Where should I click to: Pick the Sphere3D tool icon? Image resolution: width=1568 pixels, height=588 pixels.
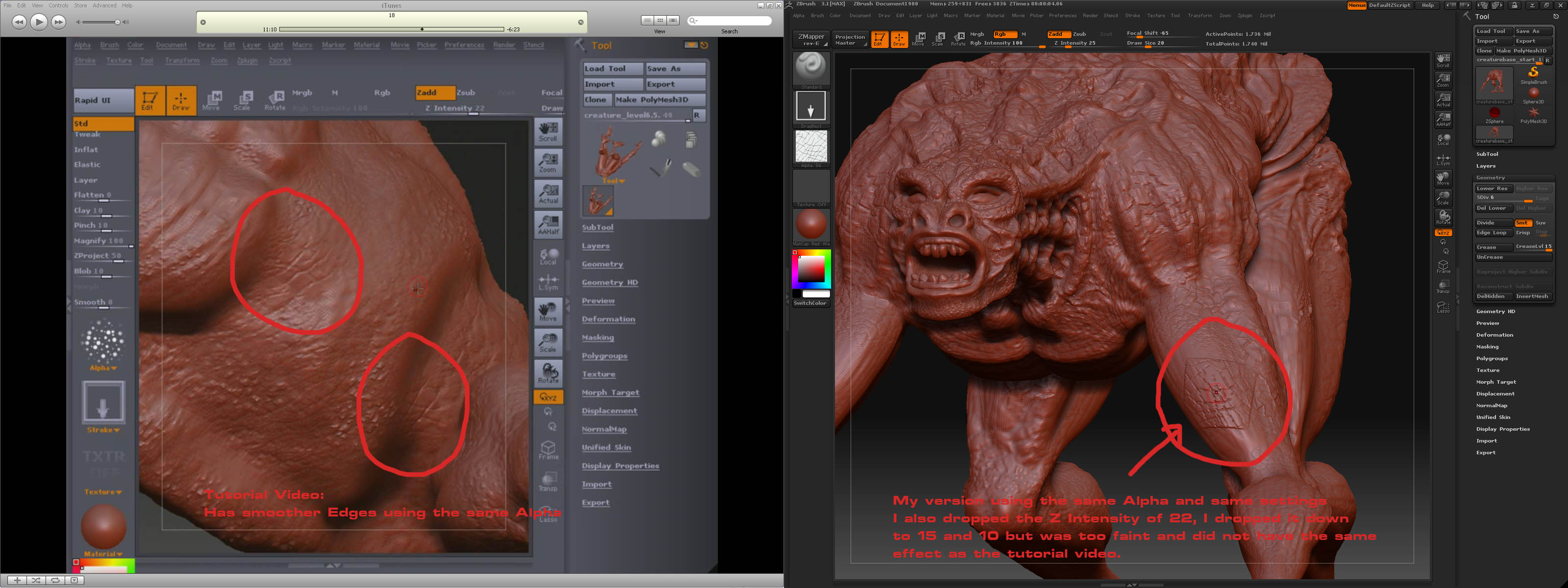1533,93
